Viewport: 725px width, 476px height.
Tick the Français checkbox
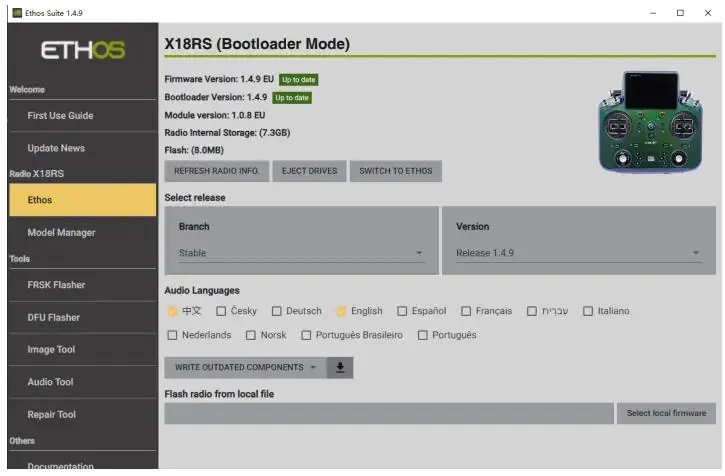[x=466, y=311]
